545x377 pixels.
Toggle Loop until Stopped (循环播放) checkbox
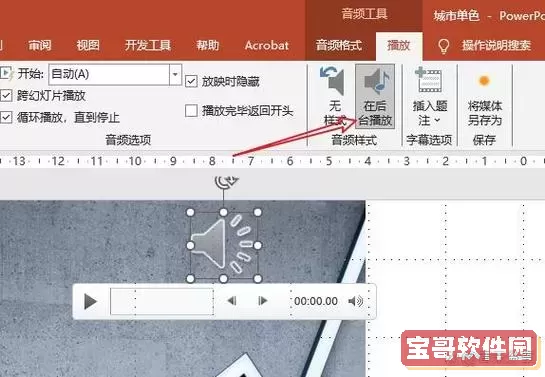coord(6,117)
